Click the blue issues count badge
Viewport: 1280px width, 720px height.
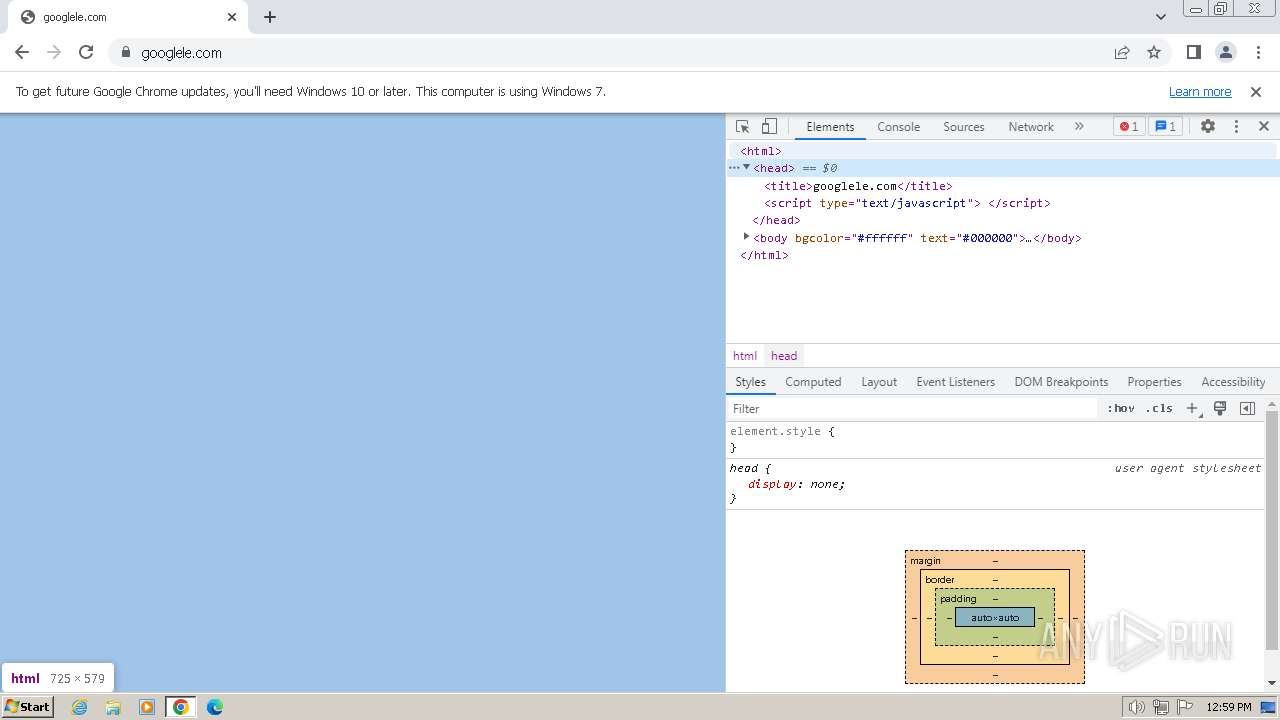point(1165,127)
